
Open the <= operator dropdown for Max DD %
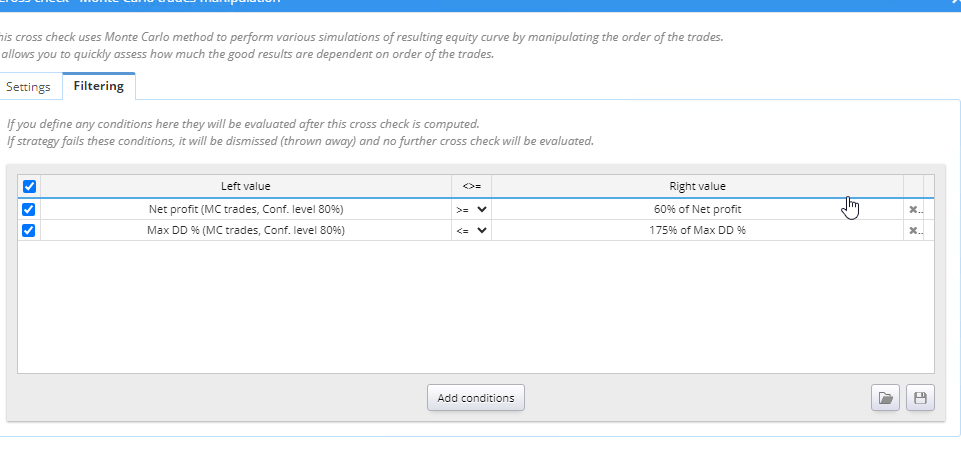(x=471, y=230)
